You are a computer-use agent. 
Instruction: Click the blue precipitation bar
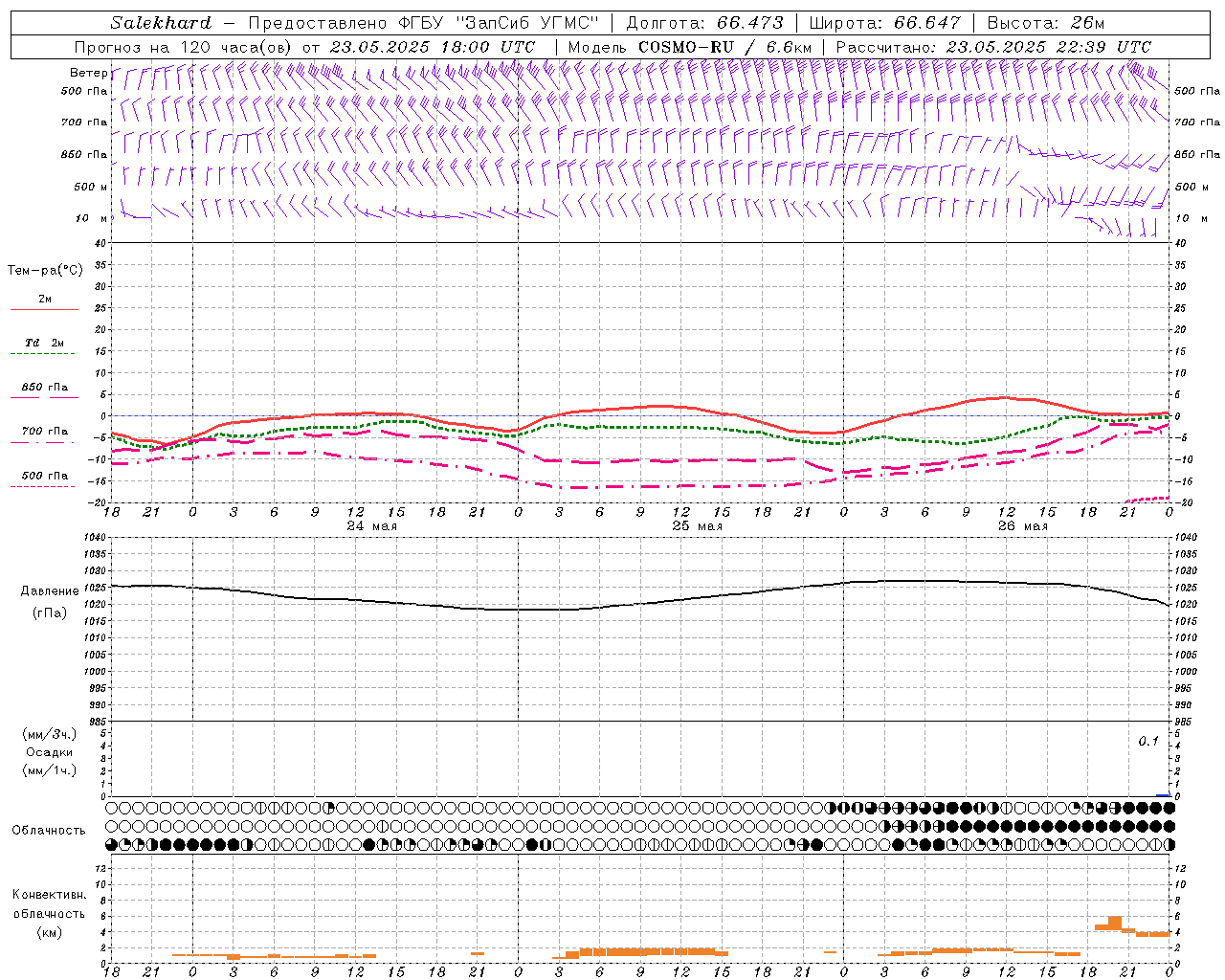point(1163,795)
